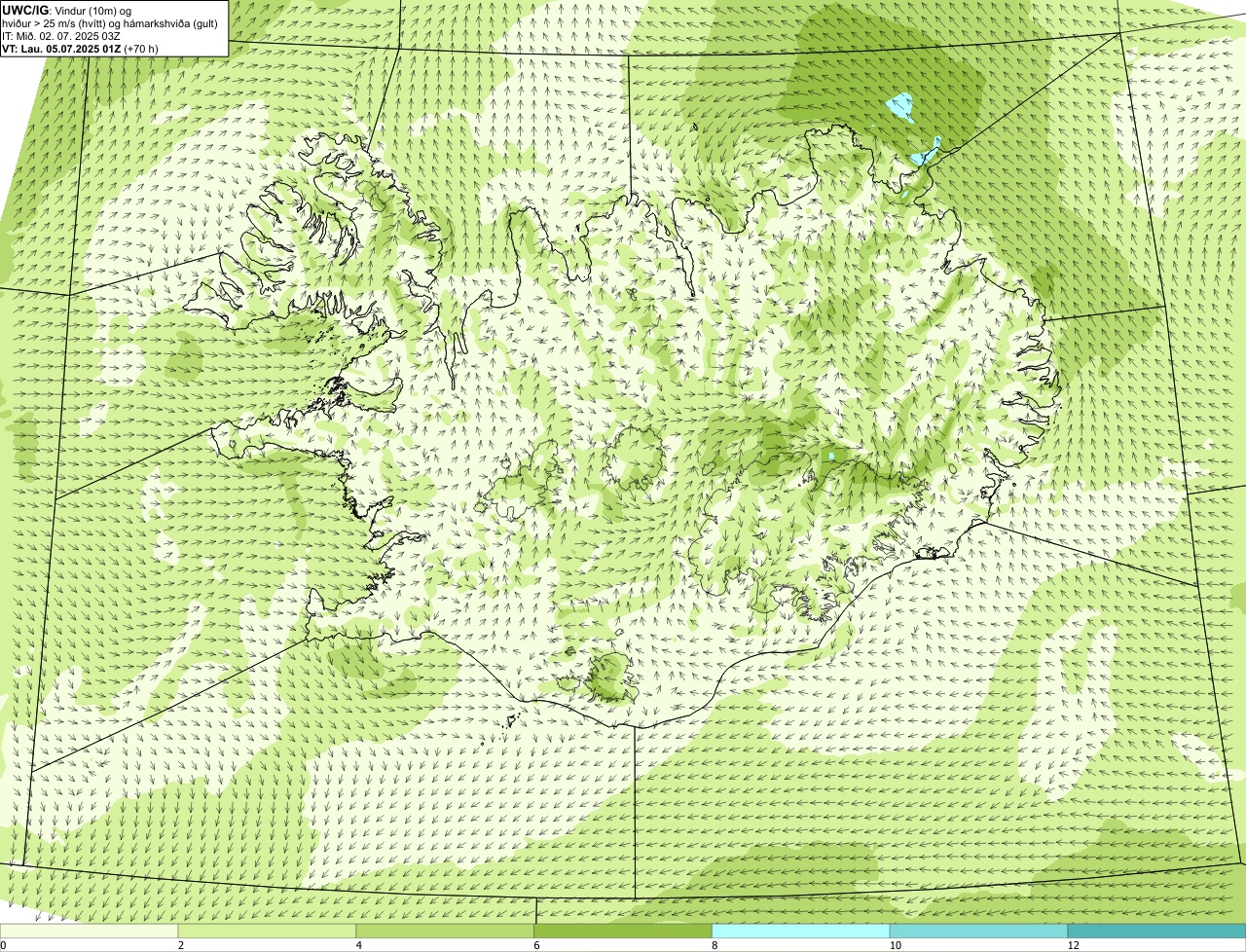Viewport: 1246px width, 952px height.
Task: Select the teal swatch above 12 m/s
Action: tap(1156, 932)
